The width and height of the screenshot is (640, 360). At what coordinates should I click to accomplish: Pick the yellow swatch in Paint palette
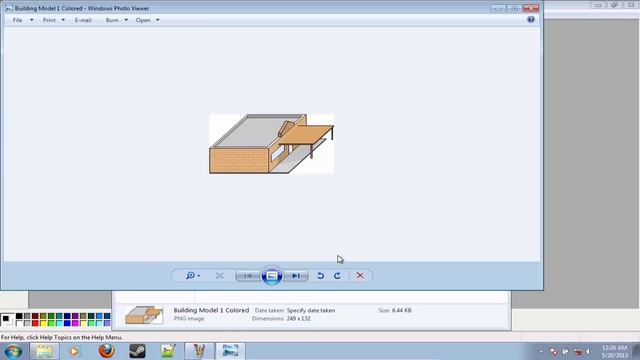point(43,323)
